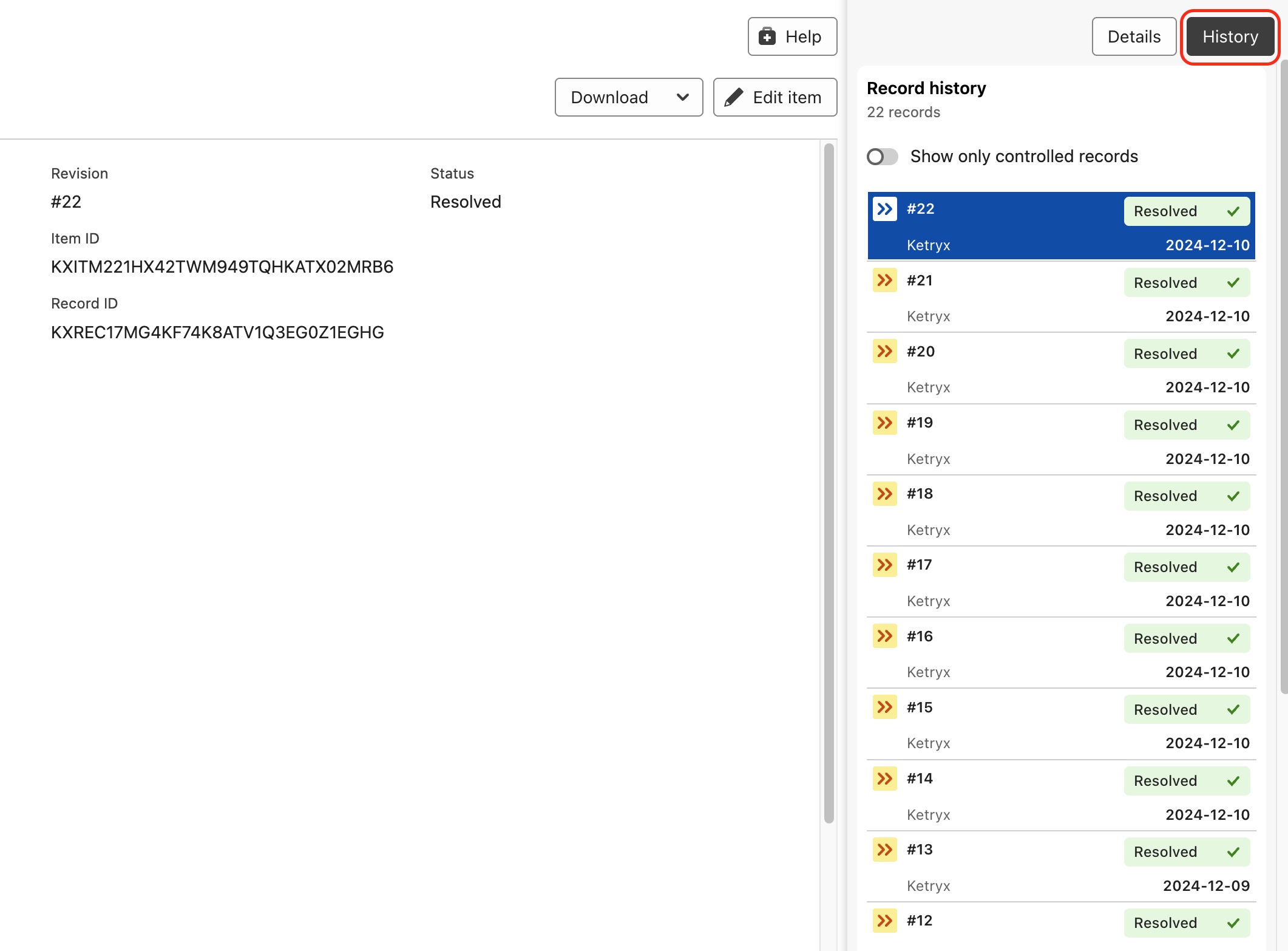The width and height of the screenshot is (1288, 951).
Task: Click the chevron icon of record #21
Action: click(x=885, y=281)
